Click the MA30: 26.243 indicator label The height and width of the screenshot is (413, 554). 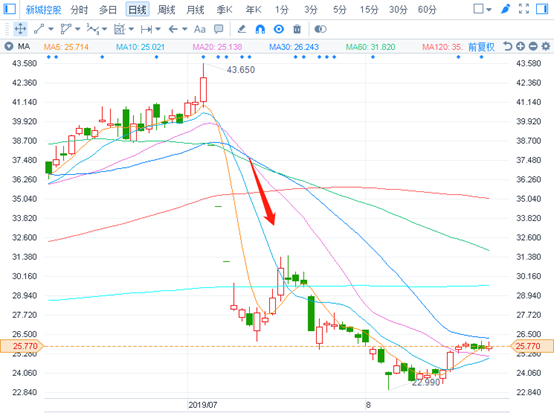pyautogui.click(x=294, y=47)
